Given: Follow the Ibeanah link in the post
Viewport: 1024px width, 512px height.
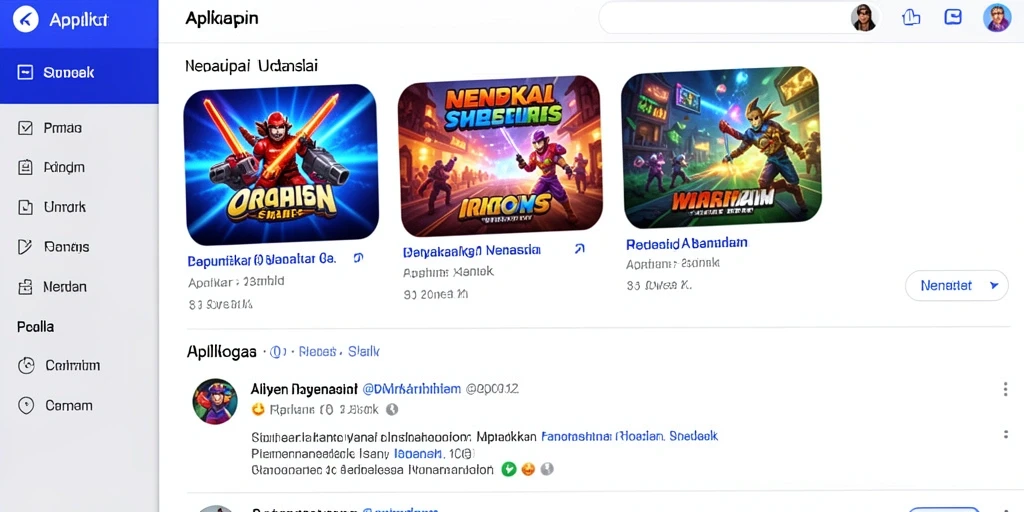Looking at the screenshot, I should click(418, 453).
